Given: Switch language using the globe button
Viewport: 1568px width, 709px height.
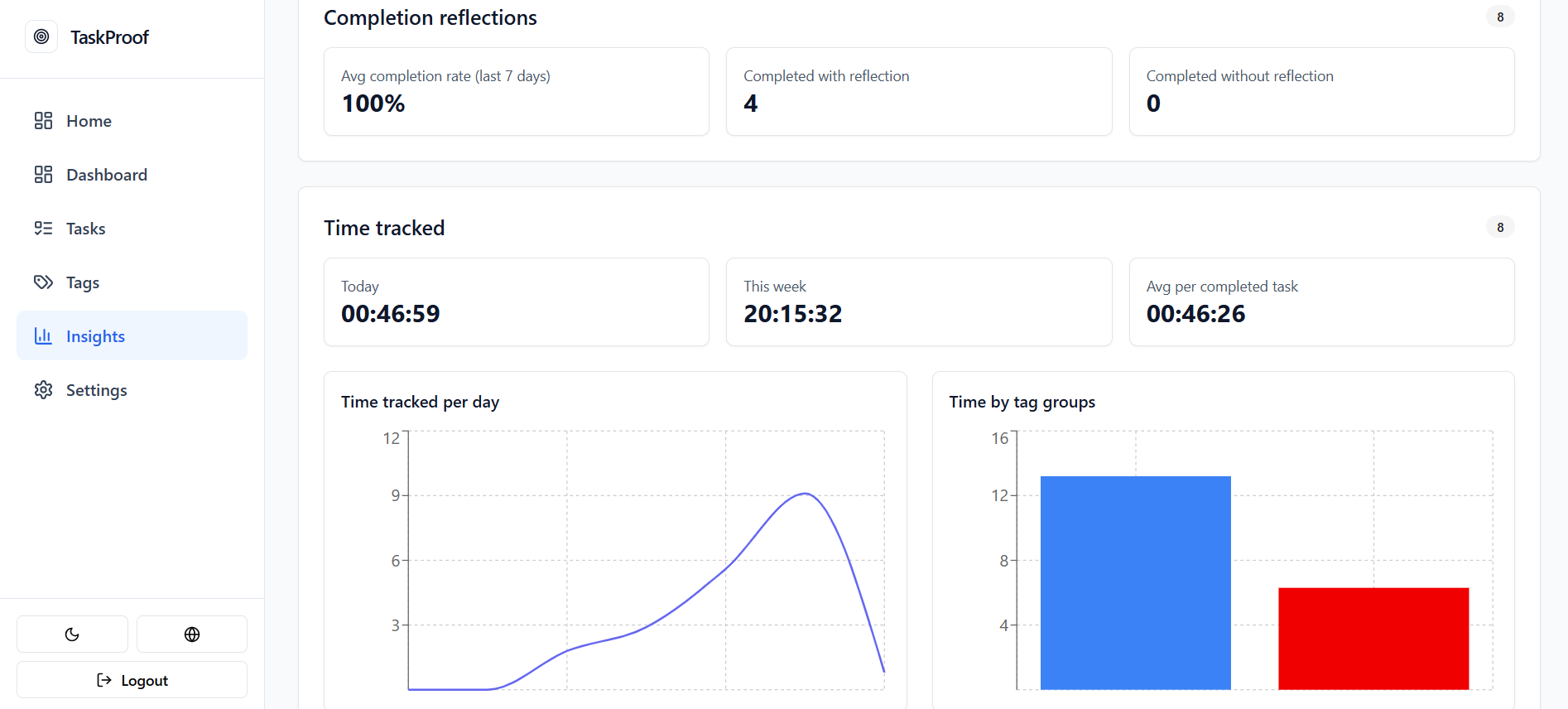Looking at the screenshot, I should [192, 634].
